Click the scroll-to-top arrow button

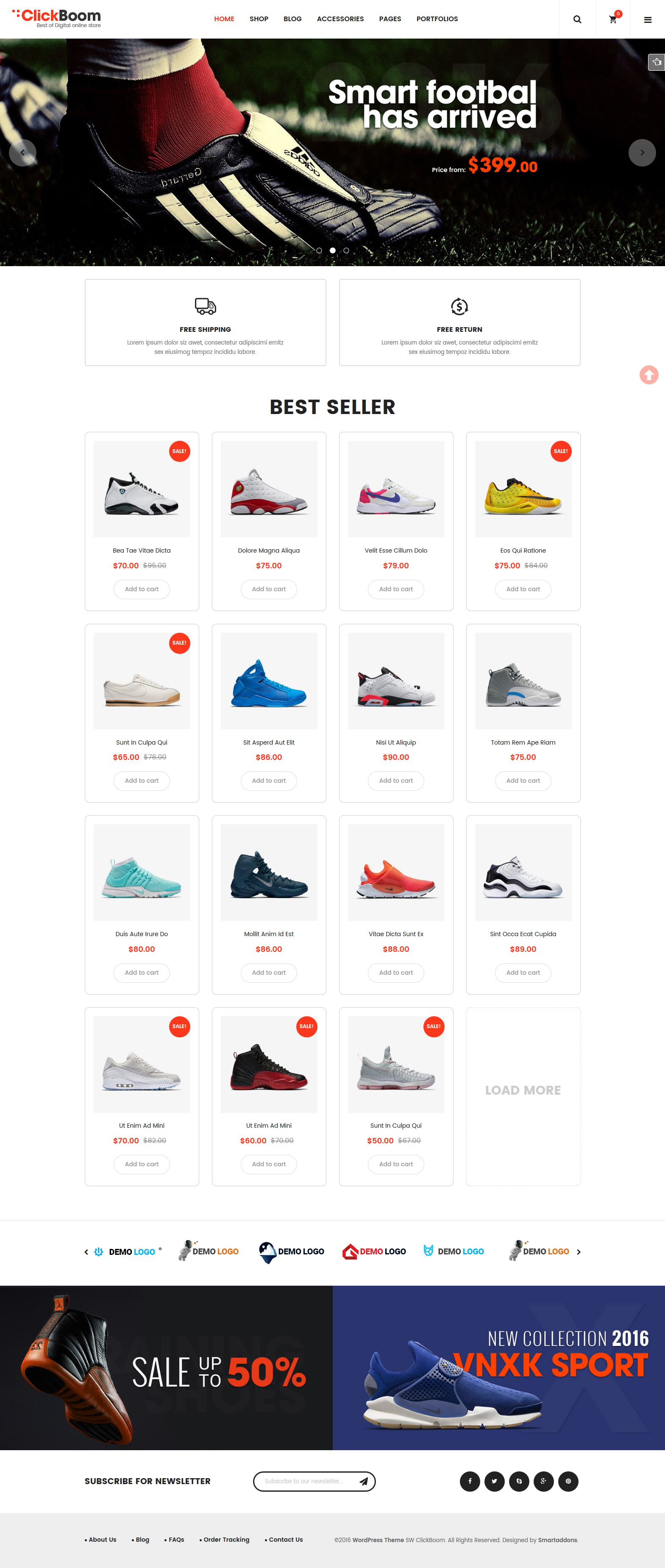pos(648,374)
